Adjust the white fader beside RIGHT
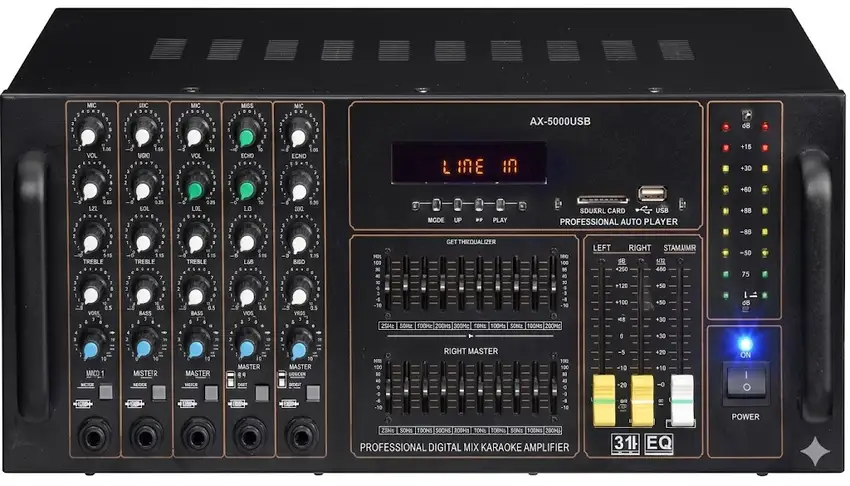This screenshot has height=486, width=850. (682, 400)
